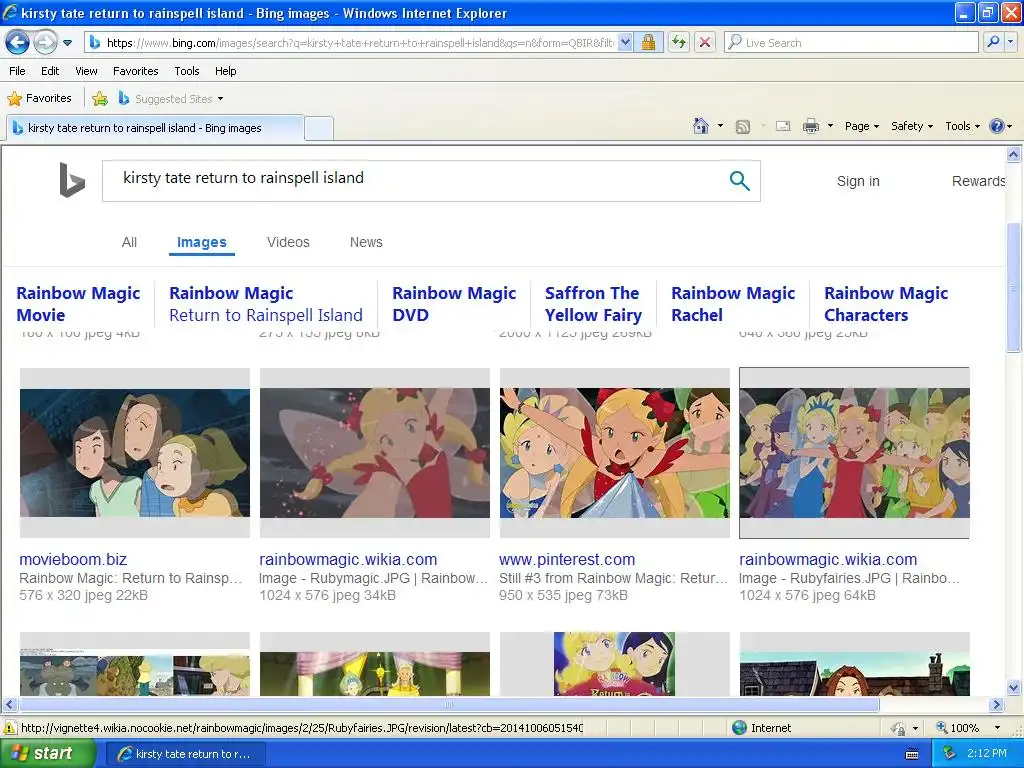Open the Favorites menu
1024x768 pixels.
[x=135, y=71]
